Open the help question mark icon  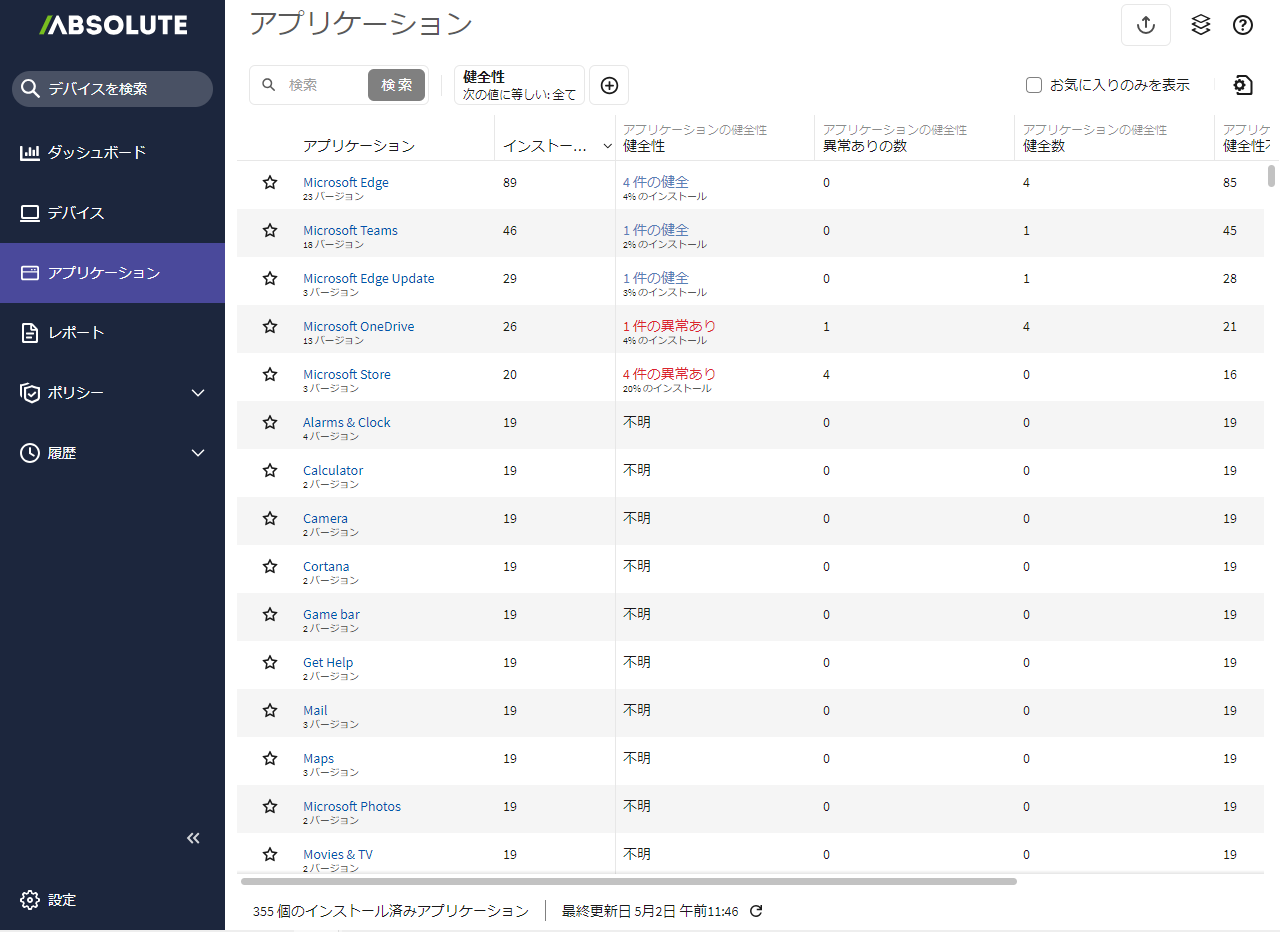[1243, 25]
